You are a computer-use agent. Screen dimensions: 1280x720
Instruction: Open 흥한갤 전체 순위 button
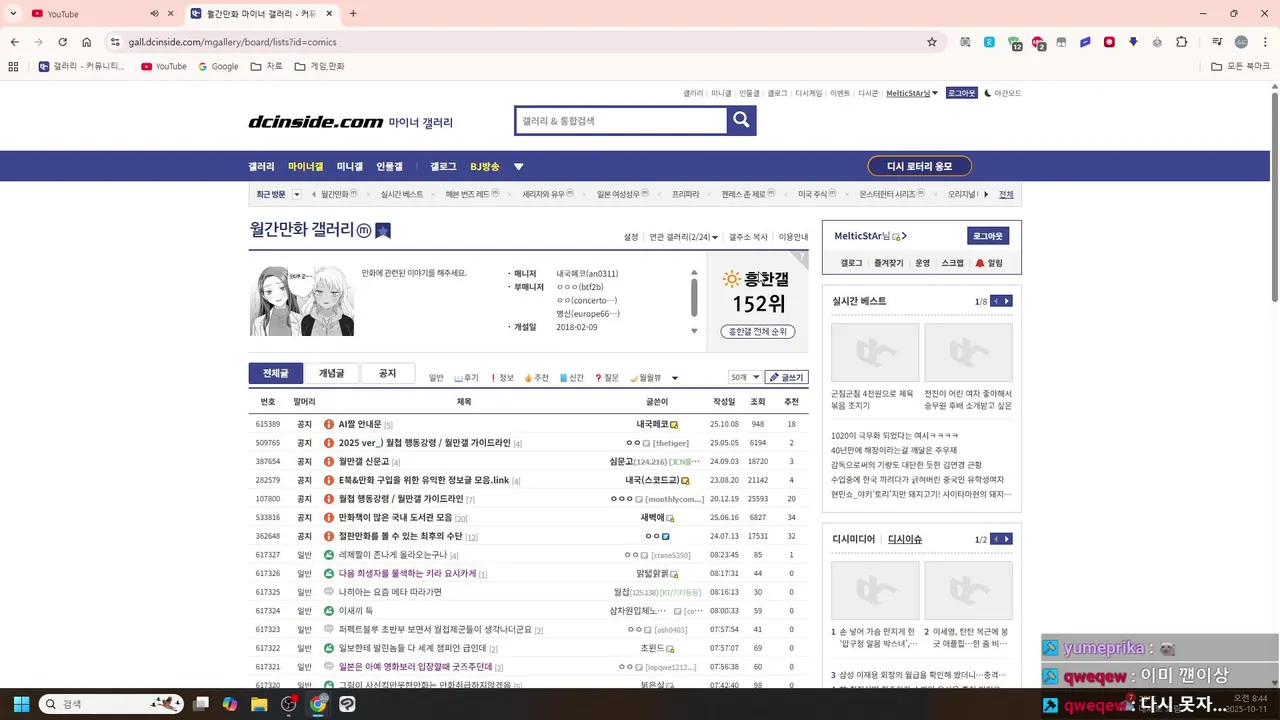pos(757,331)
